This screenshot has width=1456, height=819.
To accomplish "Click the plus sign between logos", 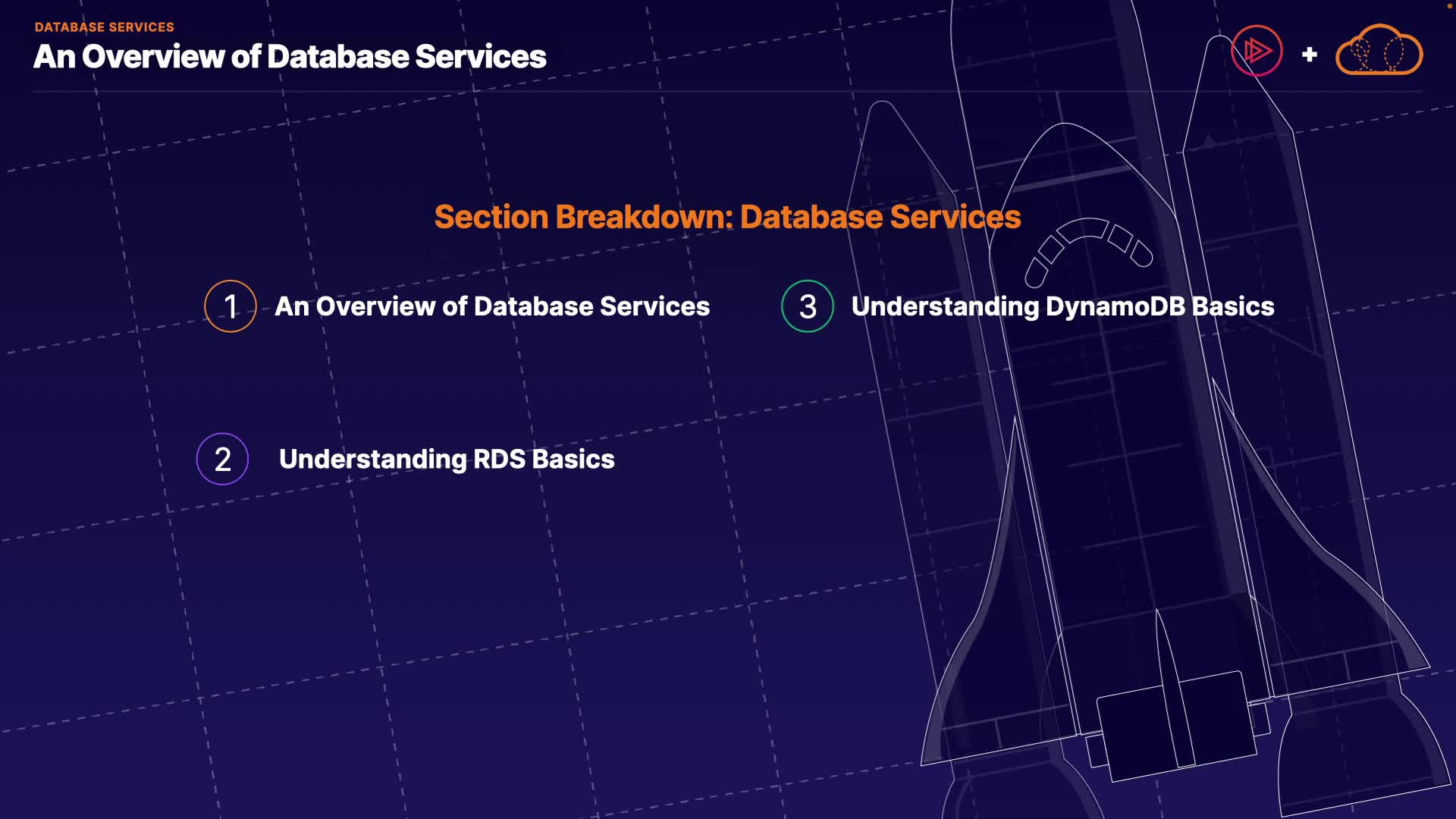I will (1309, 55).
